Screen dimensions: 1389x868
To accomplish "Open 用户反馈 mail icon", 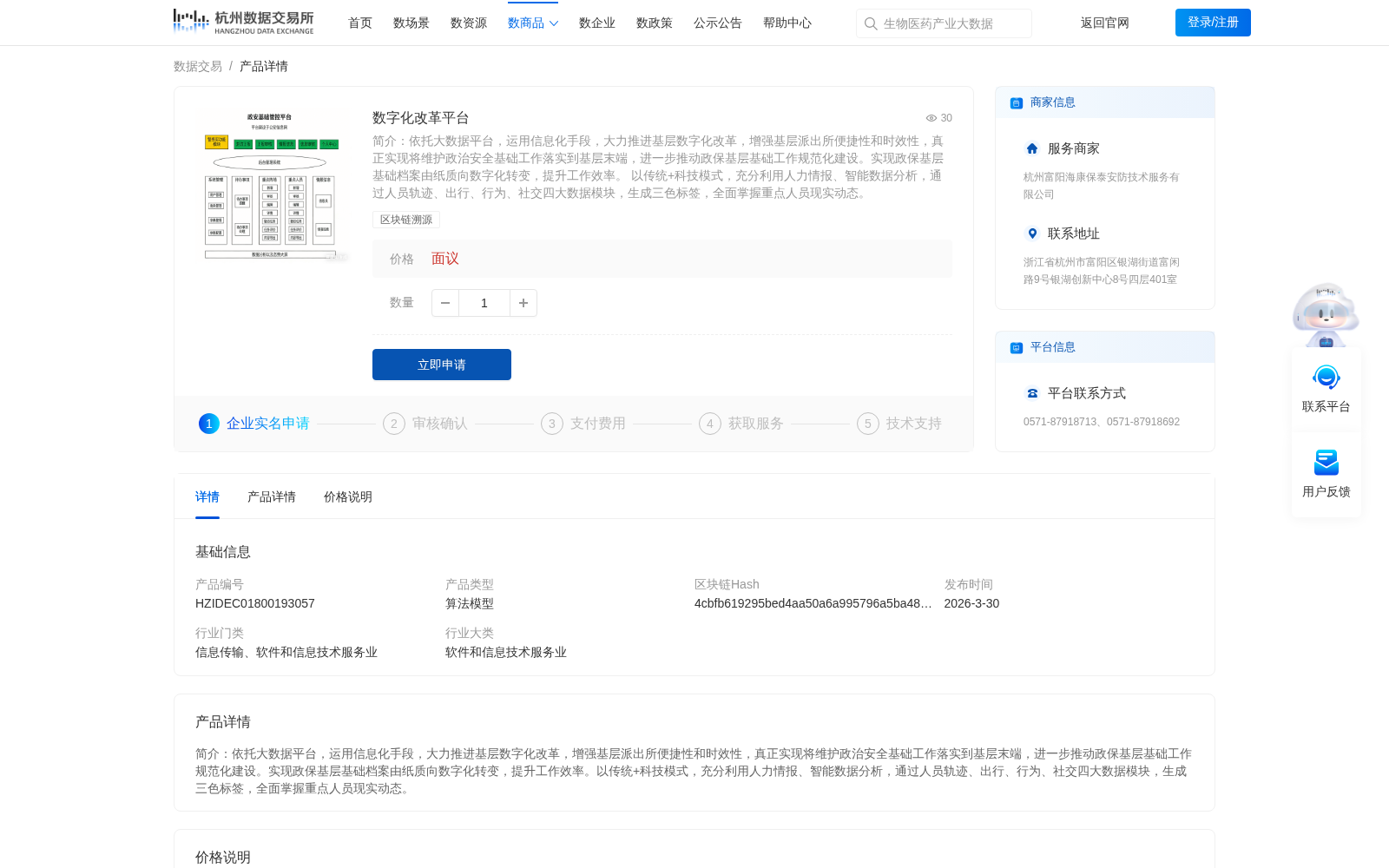I will [1326, 463].
